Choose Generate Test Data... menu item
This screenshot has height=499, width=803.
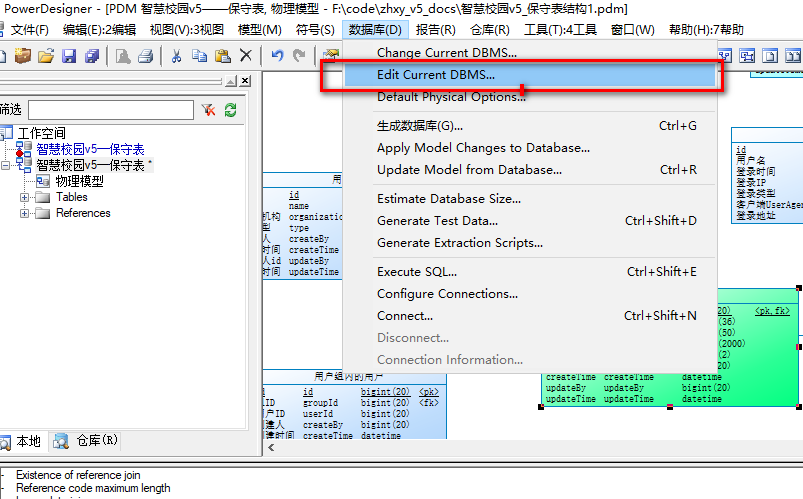tap(530, 221)
